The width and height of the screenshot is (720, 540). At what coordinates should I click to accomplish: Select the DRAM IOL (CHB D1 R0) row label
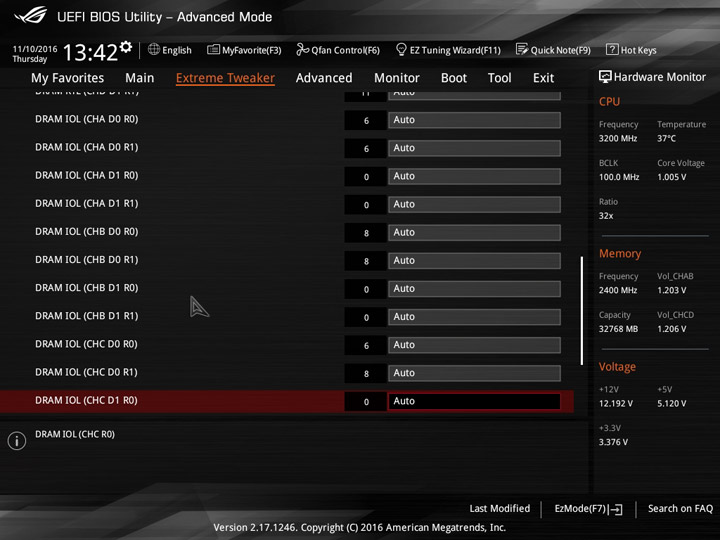coord(86,287)
